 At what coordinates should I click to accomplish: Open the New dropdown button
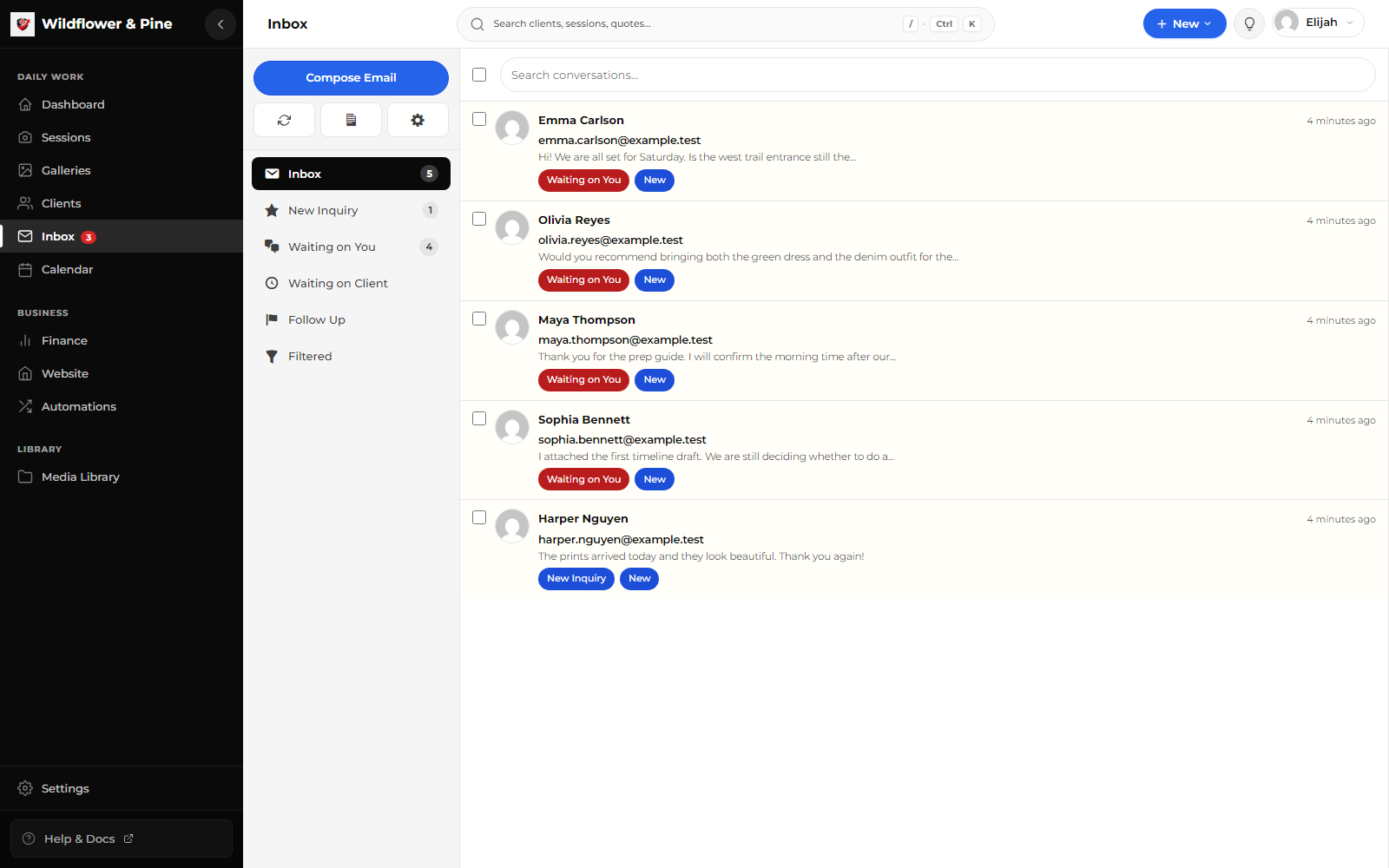tap(1184, 24)
